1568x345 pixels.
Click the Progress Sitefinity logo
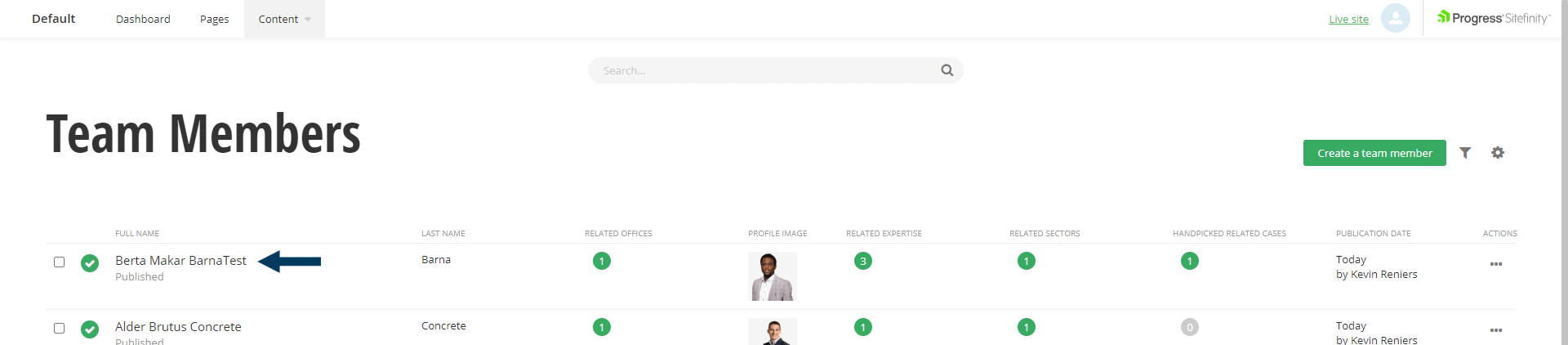pos(1494,18)
